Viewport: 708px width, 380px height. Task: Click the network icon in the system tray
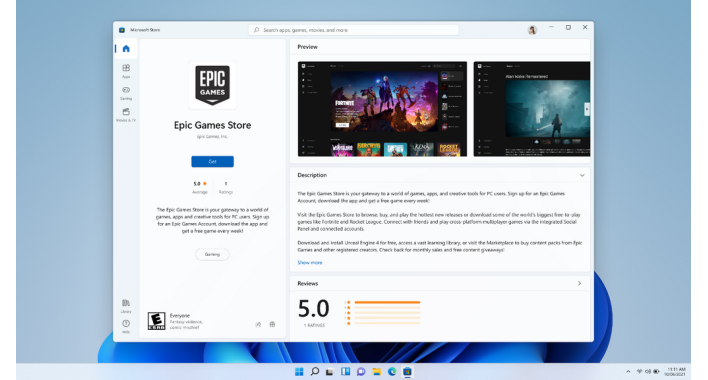[x=639, y=371]
